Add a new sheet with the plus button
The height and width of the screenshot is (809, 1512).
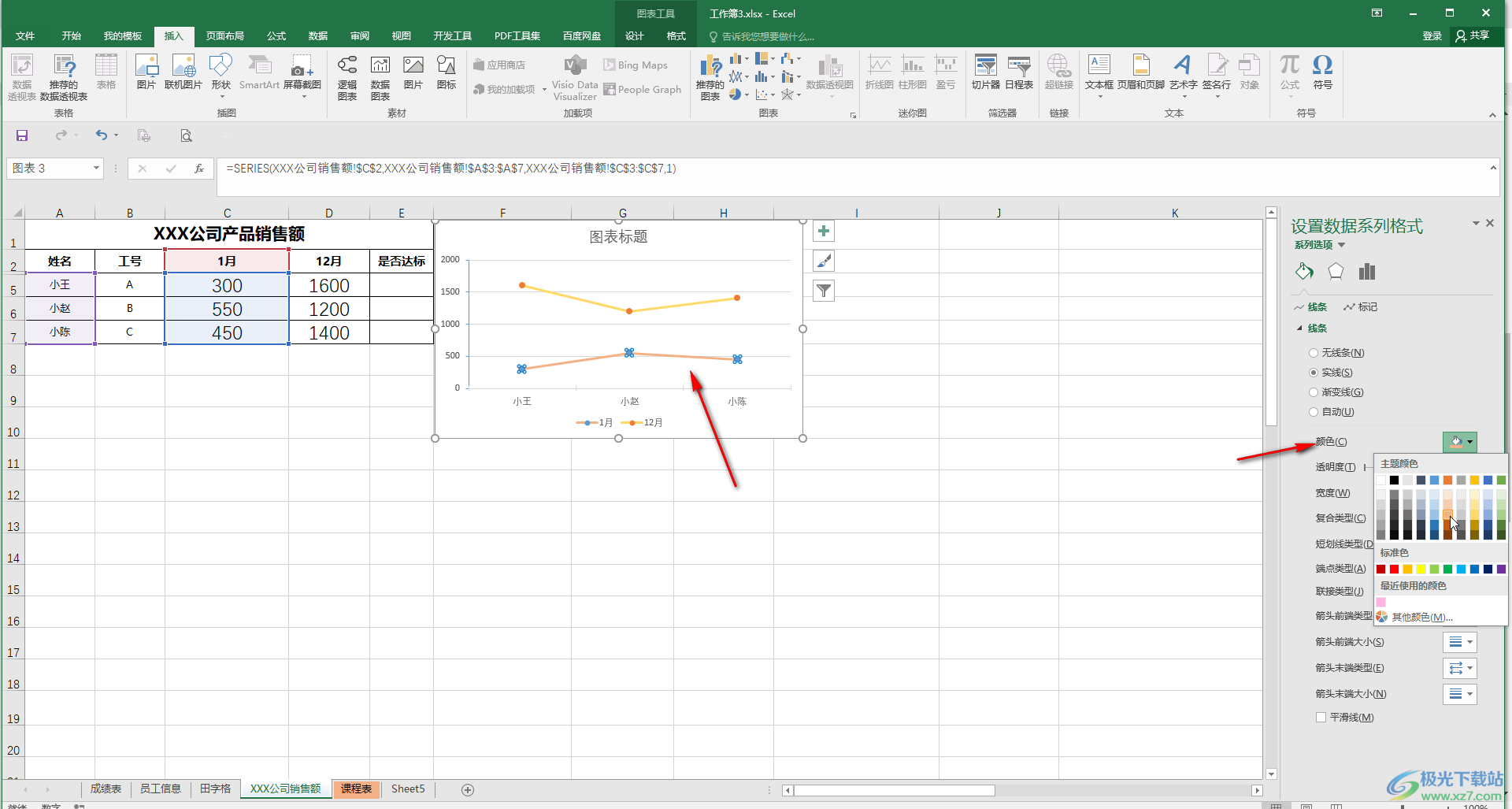tap(468, 789)
